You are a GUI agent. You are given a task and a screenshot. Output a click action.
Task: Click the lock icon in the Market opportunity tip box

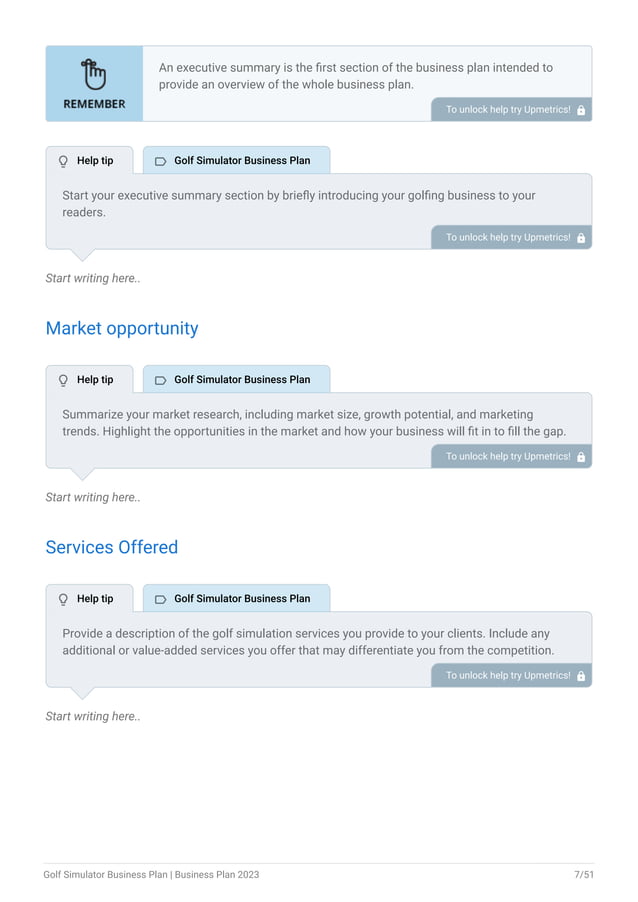click(581, 457)
